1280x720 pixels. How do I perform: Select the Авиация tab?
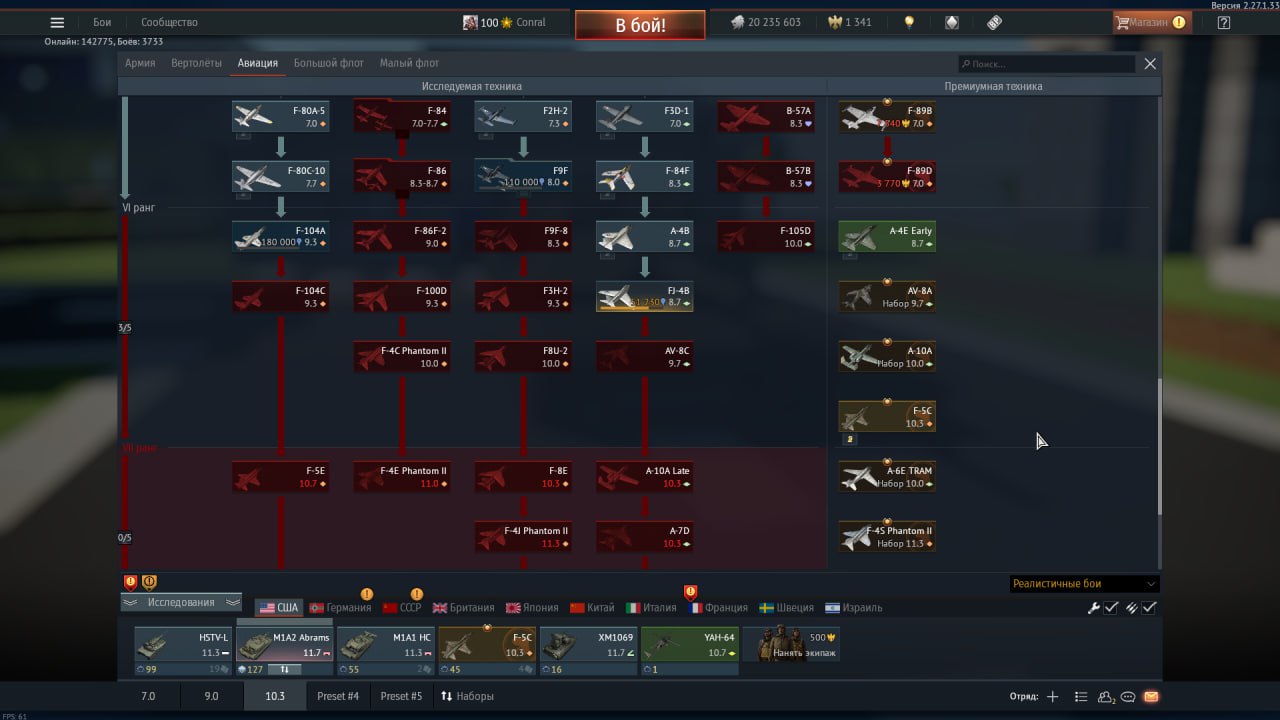[258, 63]
